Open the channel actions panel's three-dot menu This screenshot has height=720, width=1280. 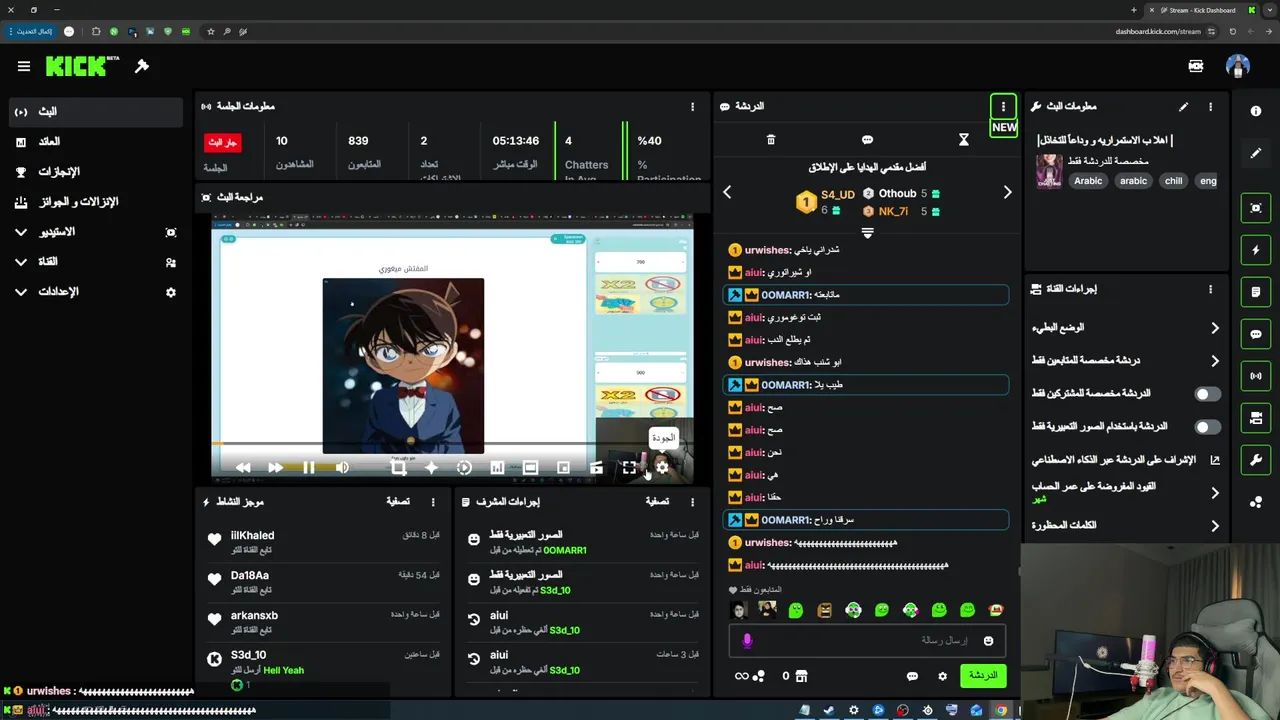pyautogui.click(x=1210, y=289)
